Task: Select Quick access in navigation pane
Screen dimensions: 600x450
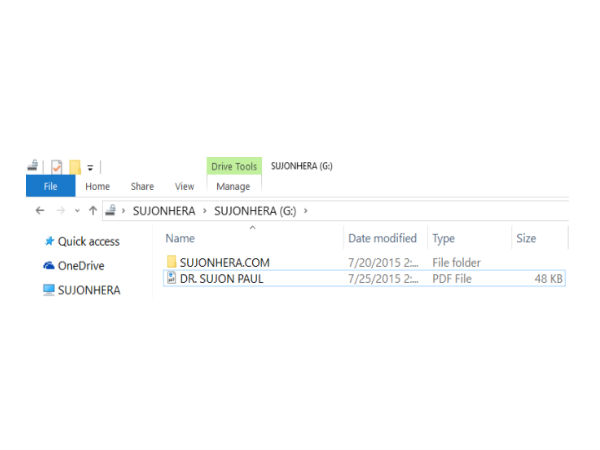Action: tap(88, 241)
